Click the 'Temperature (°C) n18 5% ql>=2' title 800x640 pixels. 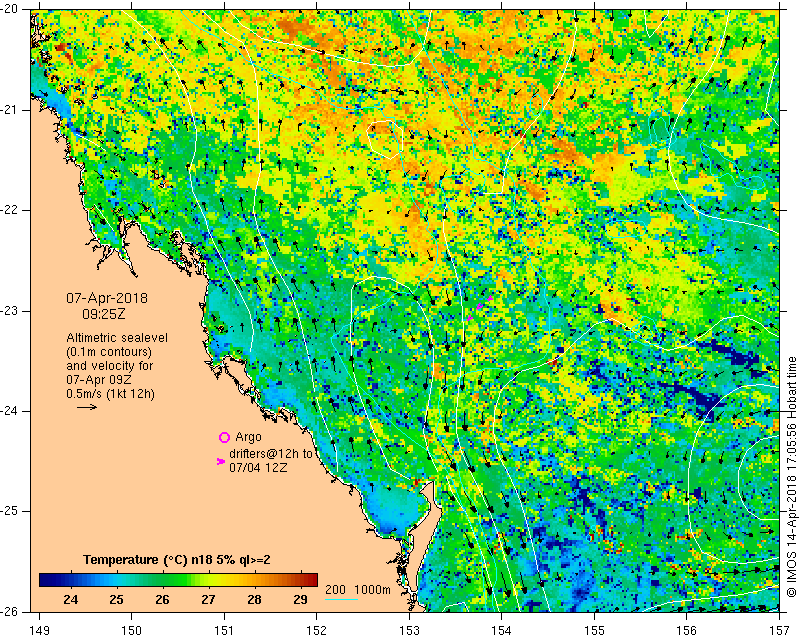pyautogui.click(x=177, y=560)
